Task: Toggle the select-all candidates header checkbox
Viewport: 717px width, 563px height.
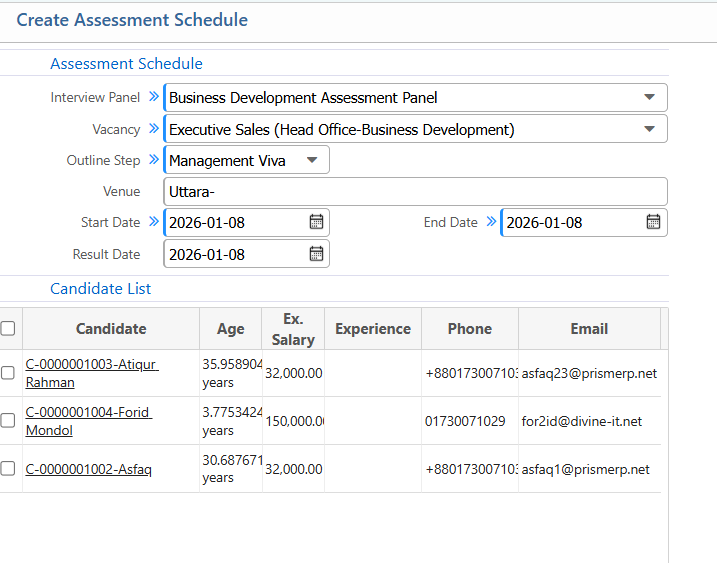Action: [8, 328]
